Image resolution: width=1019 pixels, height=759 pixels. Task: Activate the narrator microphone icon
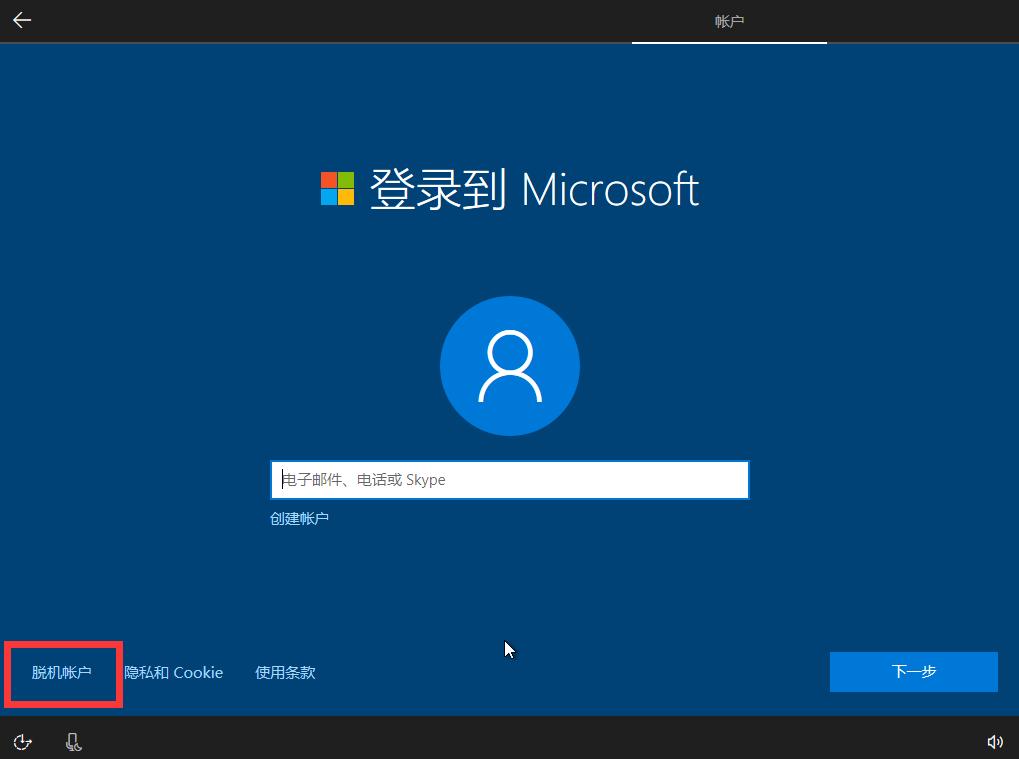coord(74,741)
